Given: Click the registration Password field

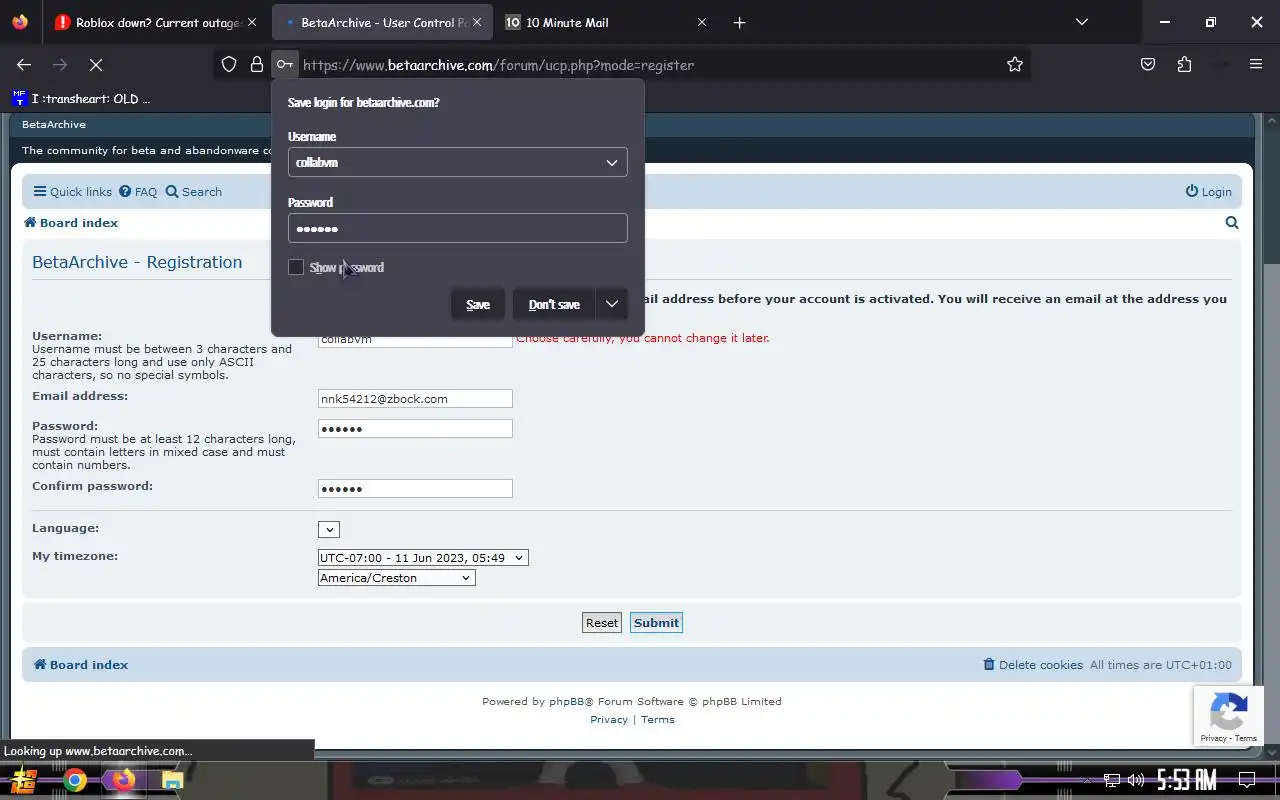Looking at the screenshot, I should point(415,429).
